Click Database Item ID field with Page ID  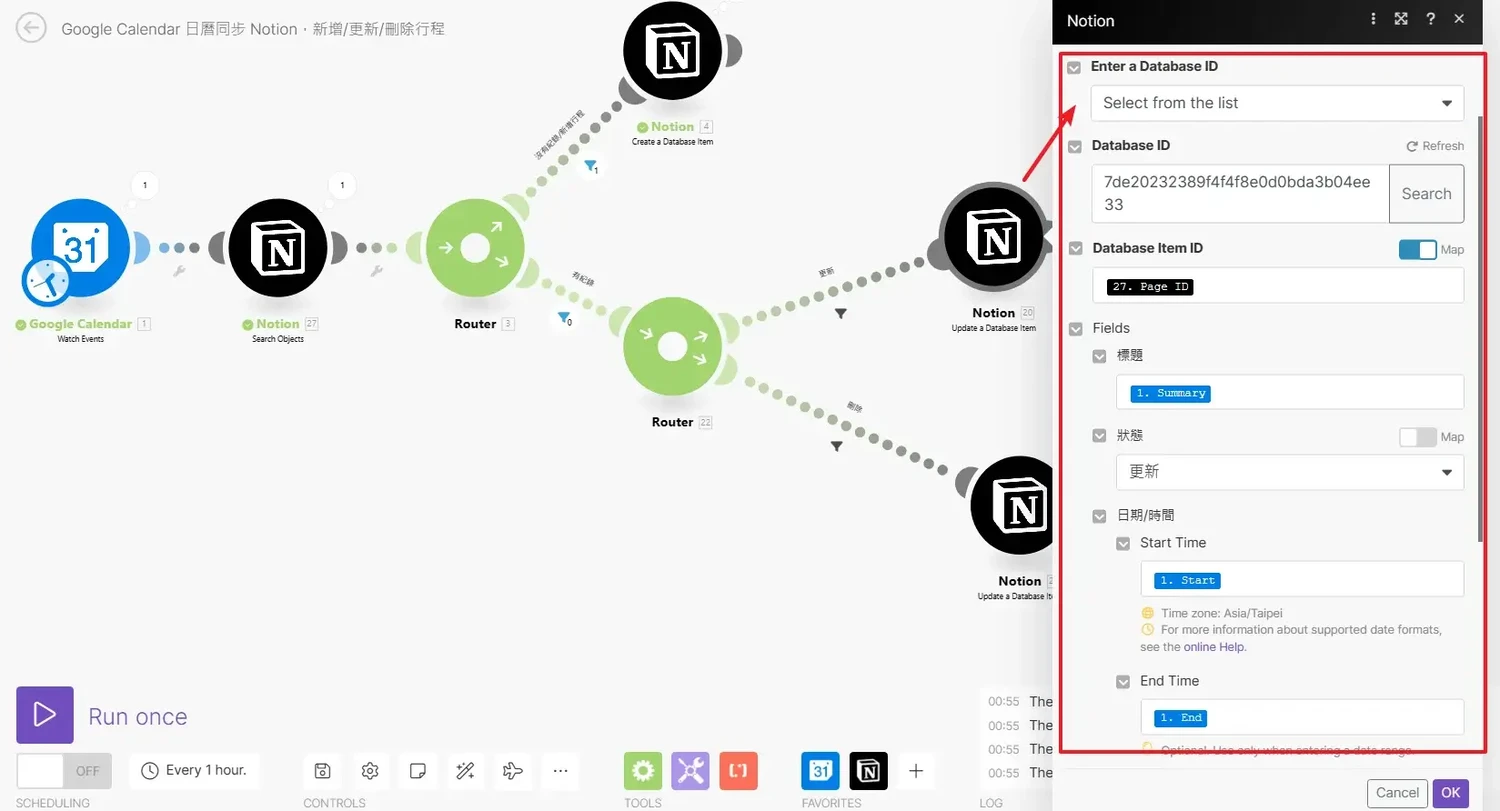(x=1278, y=286)
